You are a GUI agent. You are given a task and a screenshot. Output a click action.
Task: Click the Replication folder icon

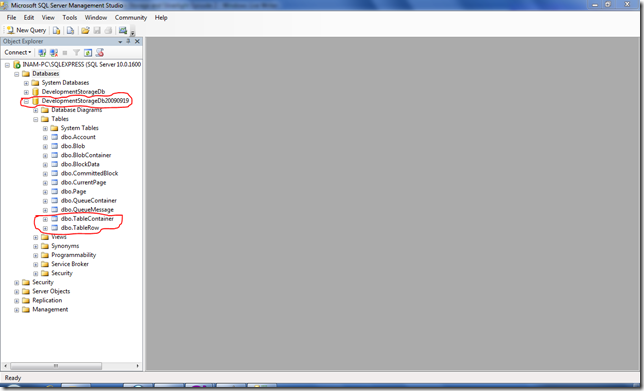pos(26,300)
